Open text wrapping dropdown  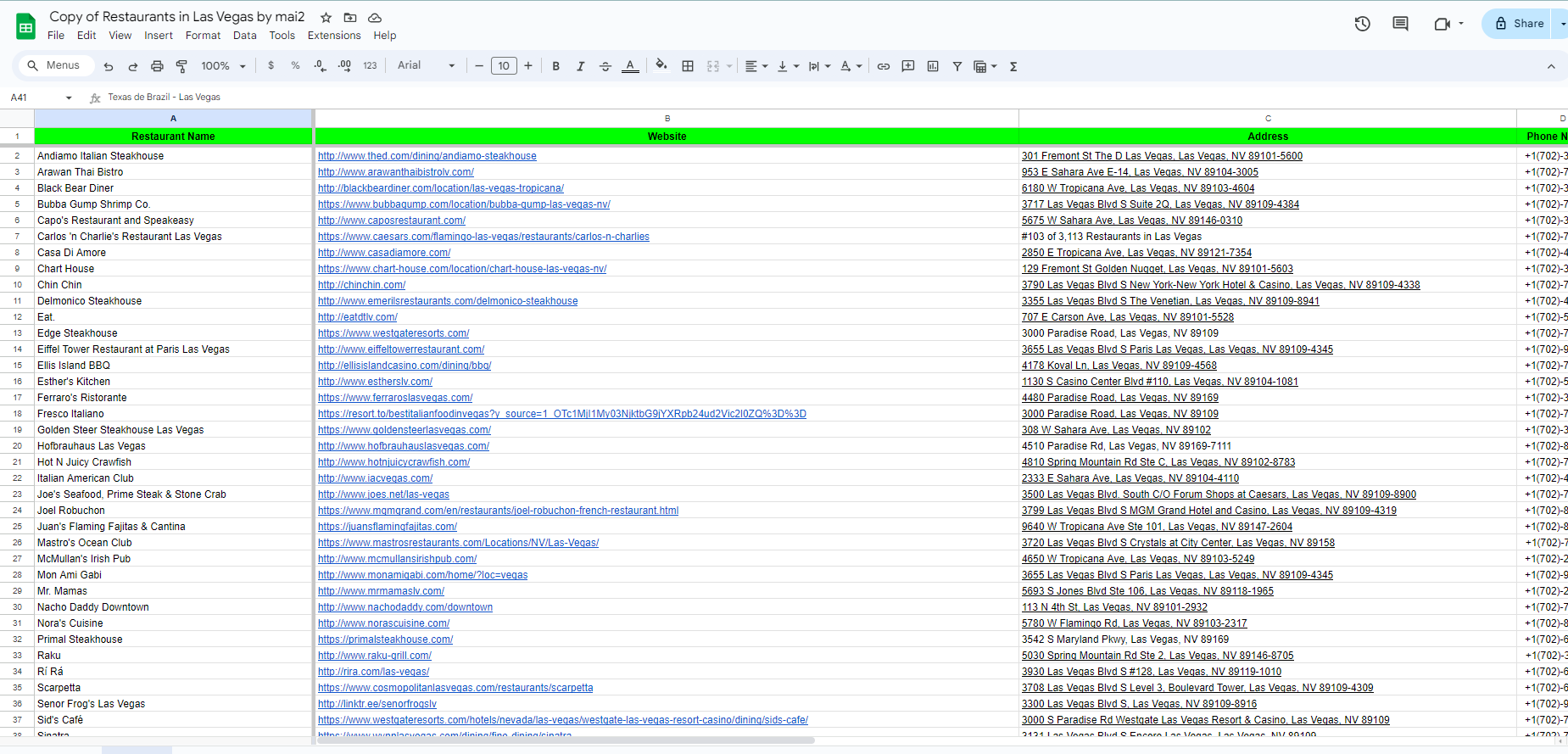(819, 66)
